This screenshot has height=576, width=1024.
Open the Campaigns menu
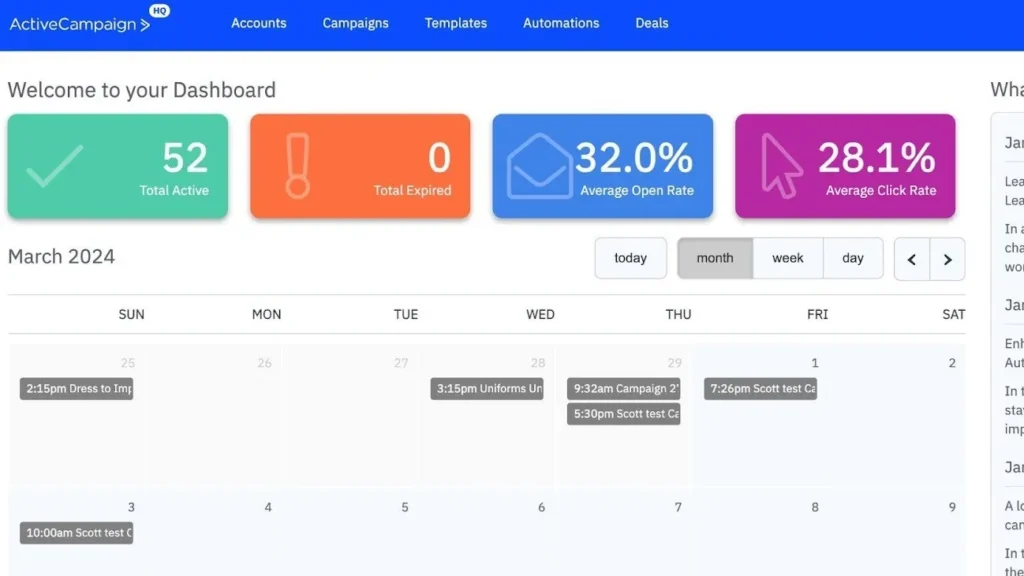click(x=355, y=23)
